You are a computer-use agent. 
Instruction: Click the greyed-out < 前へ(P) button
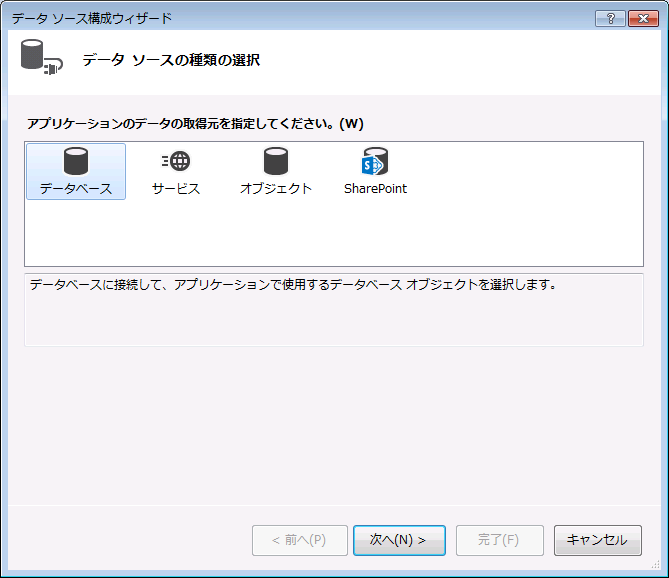pos(300,540)
